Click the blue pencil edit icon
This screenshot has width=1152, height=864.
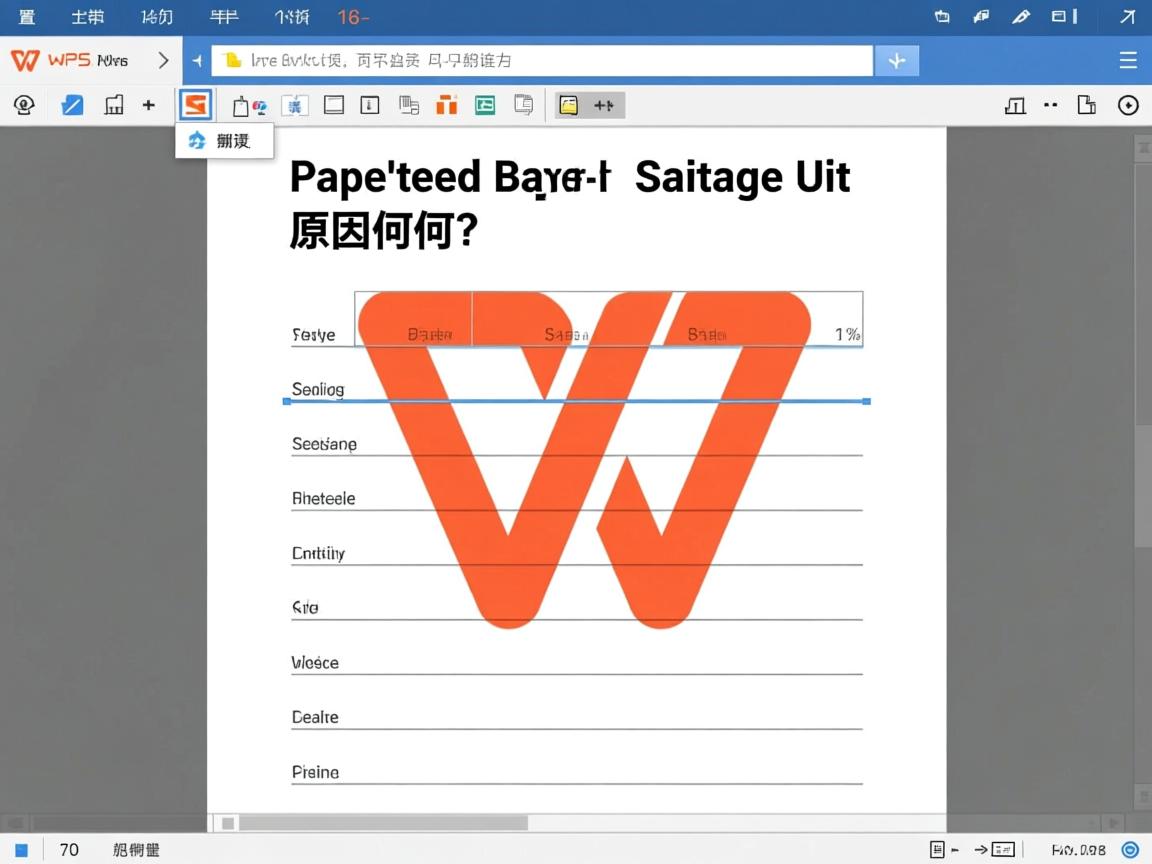[72, 105]
